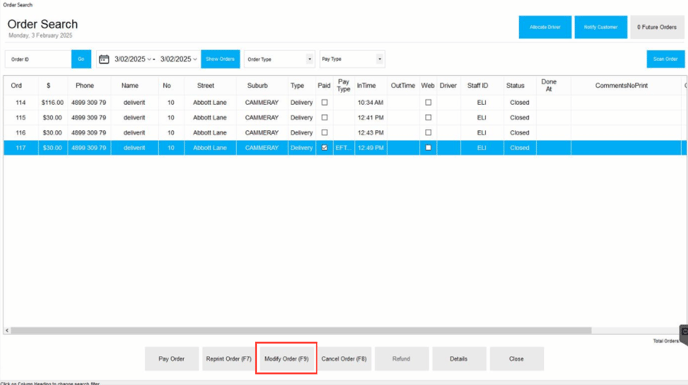Select order number 117 cell
The width and height of the screenshot is (688, 385).
(x=21, y=148)
